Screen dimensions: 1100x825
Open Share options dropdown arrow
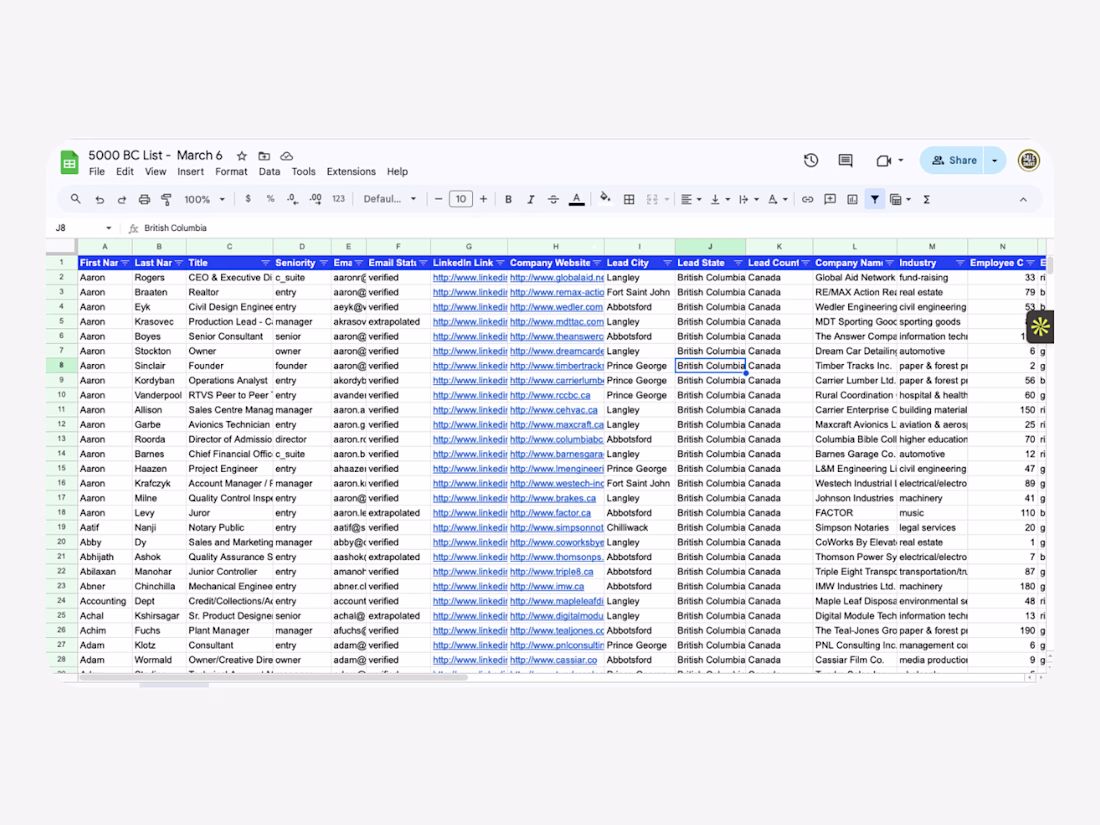click(995, 161)
